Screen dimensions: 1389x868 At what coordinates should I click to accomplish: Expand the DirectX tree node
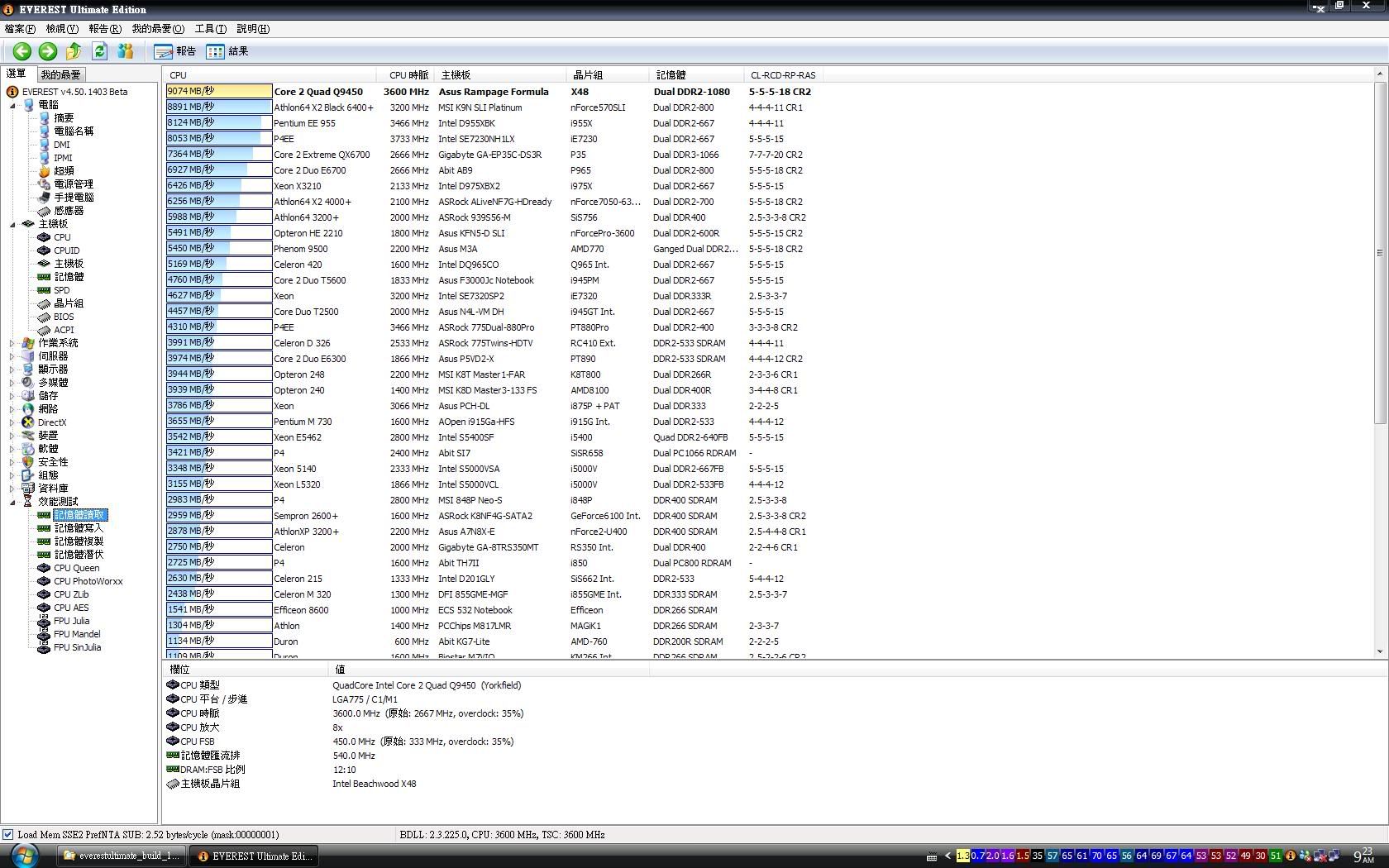[12, 422]
